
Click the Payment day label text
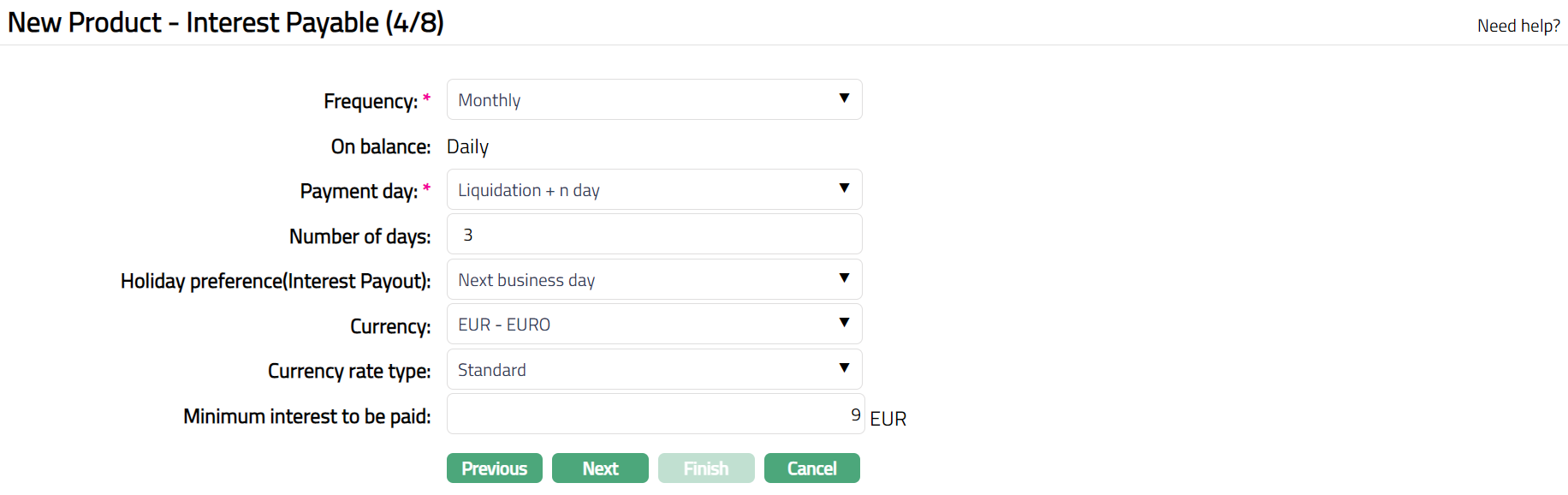click(359, 192)
